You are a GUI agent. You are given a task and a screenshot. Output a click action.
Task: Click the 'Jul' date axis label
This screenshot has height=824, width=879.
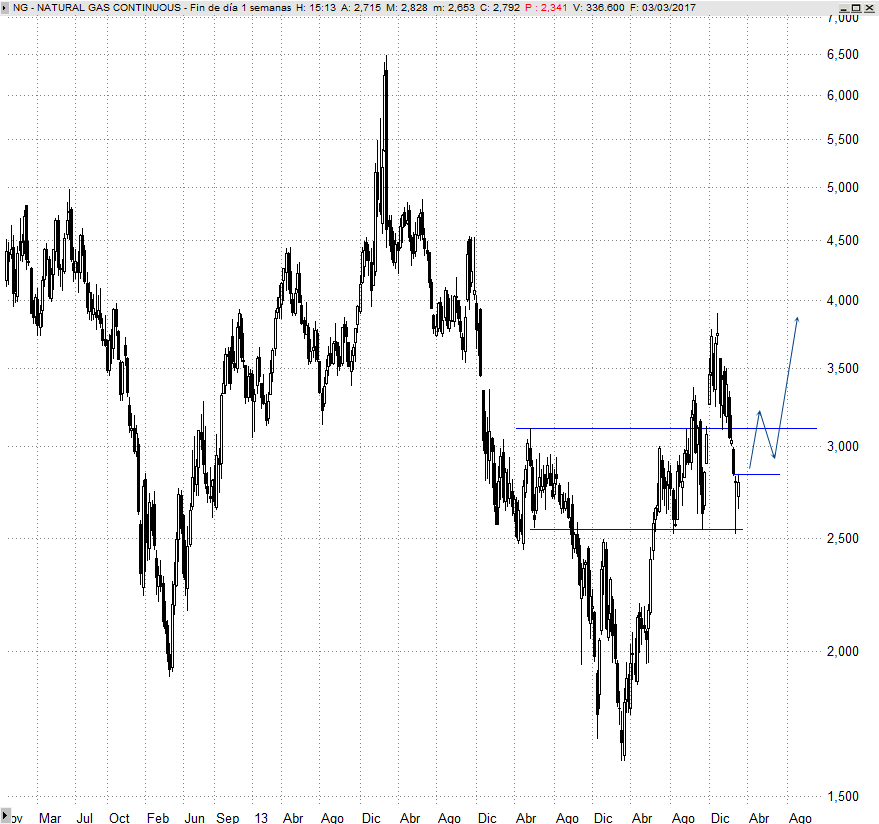[x=85, y=818]
